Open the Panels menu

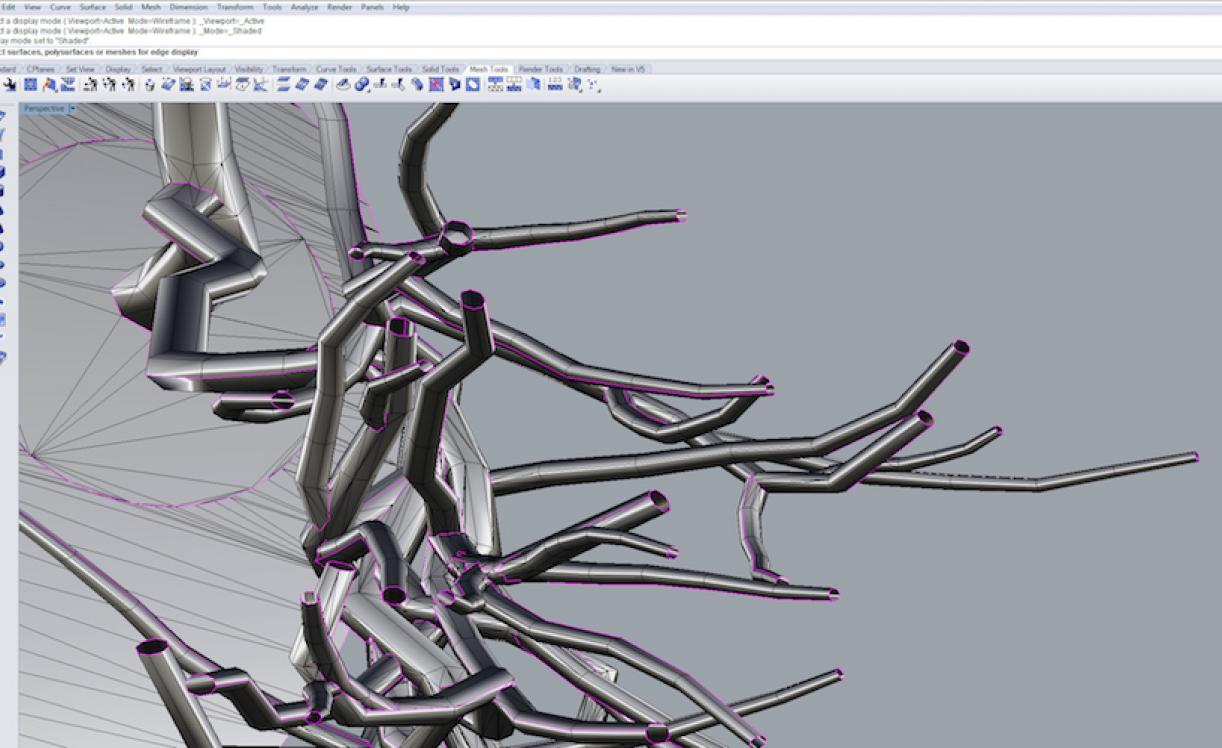[372, 7]
